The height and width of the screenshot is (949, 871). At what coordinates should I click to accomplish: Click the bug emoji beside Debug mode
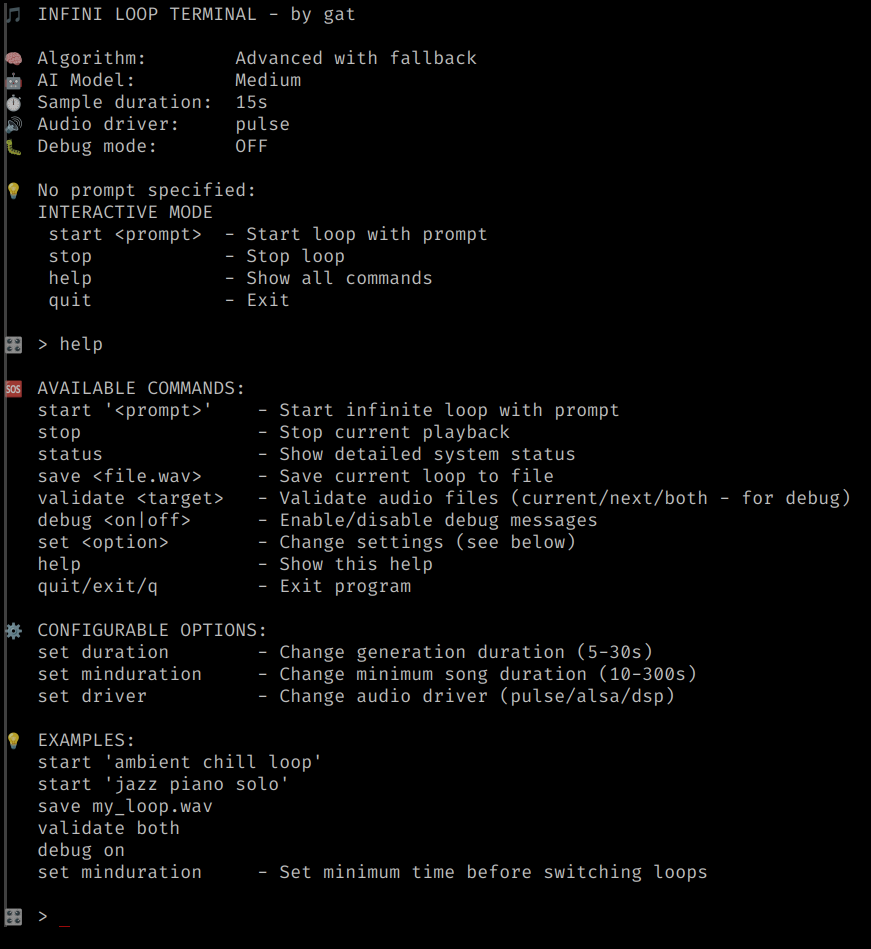pyautogui.click(x=13, y=146)
